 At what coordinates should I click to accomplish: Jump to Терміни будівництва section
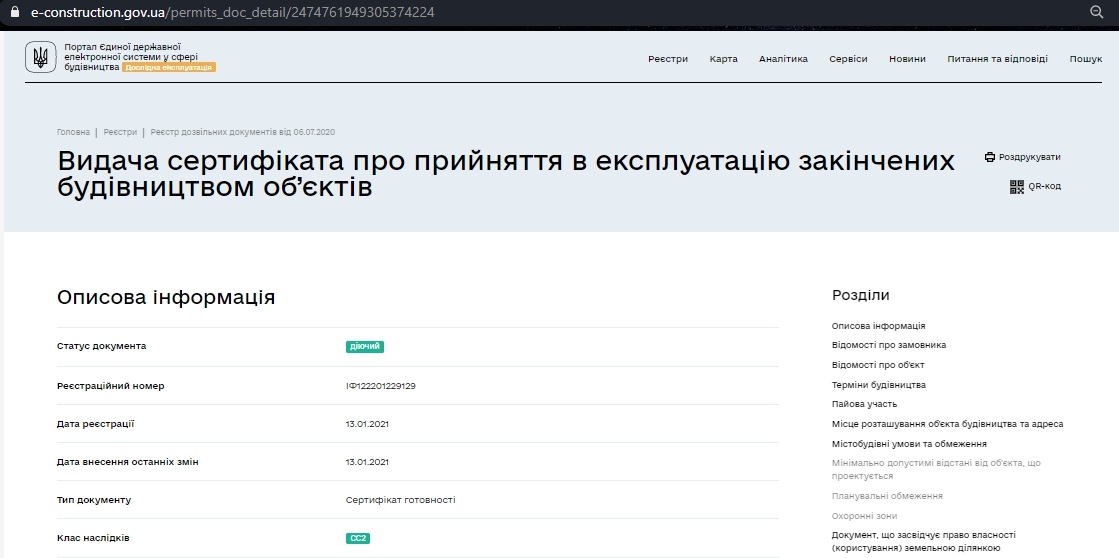(879, 385)
